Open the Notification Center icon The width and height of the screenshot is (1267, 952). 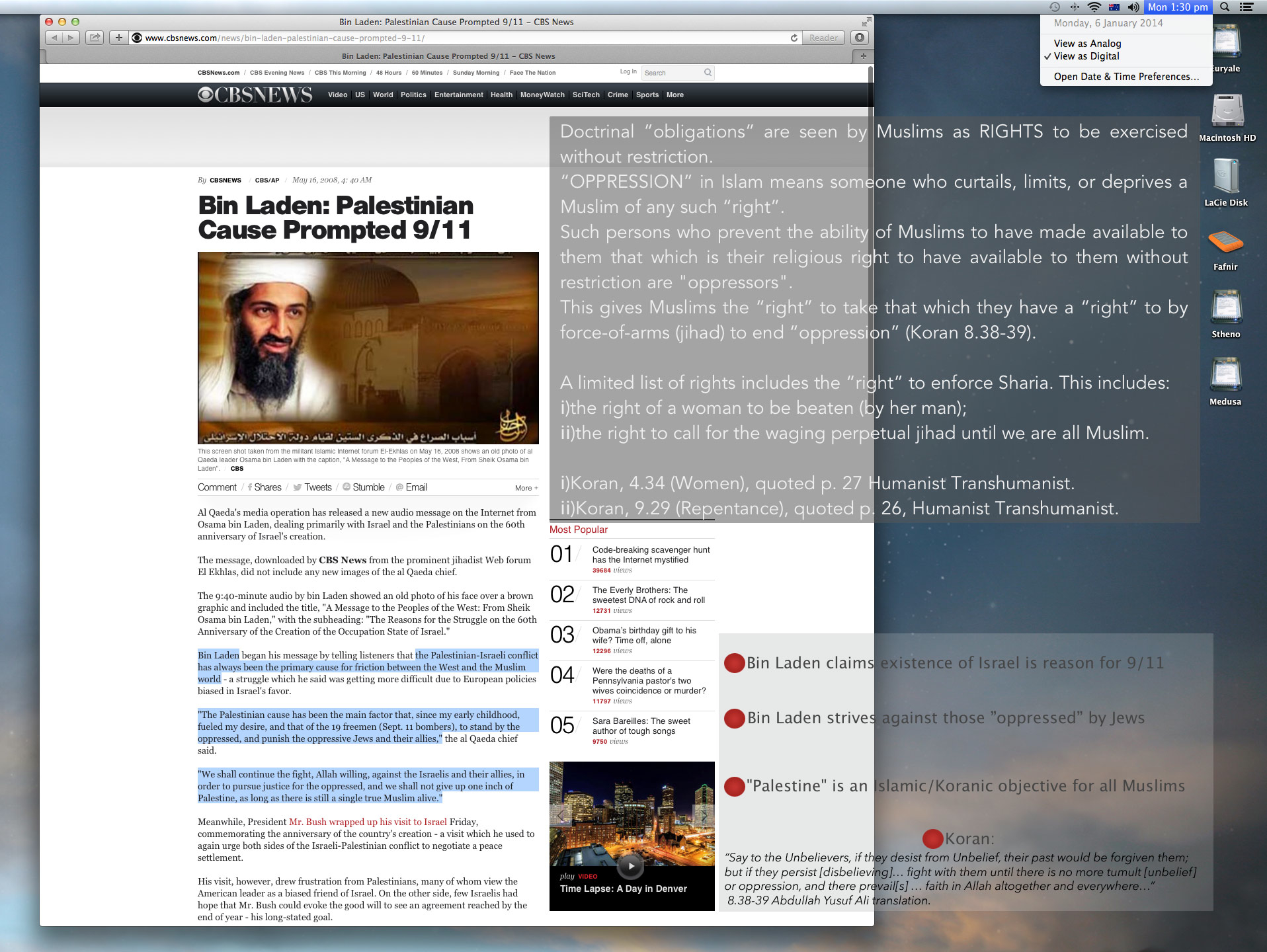click(1247, 7)
